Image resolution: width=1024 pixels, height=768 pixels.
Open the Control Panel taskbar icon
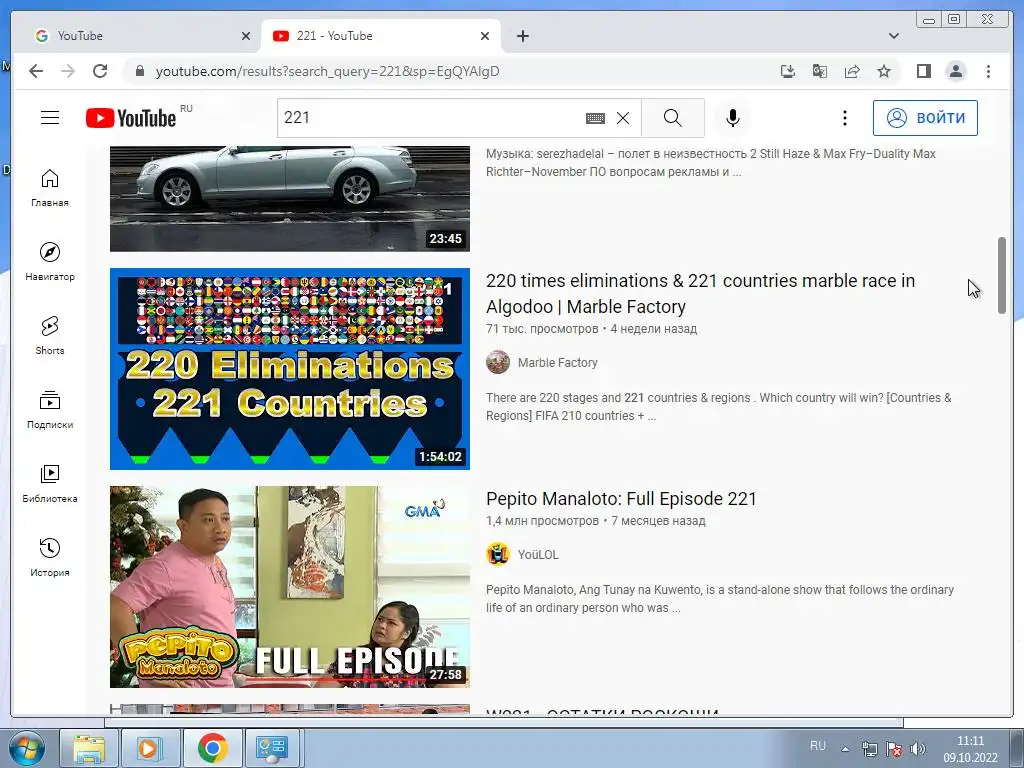click(273, 748)
